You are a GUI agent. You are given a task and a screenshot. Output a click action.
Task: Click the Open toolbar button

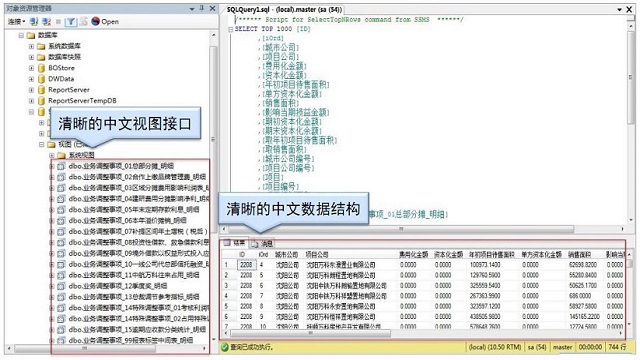[105, 21]
